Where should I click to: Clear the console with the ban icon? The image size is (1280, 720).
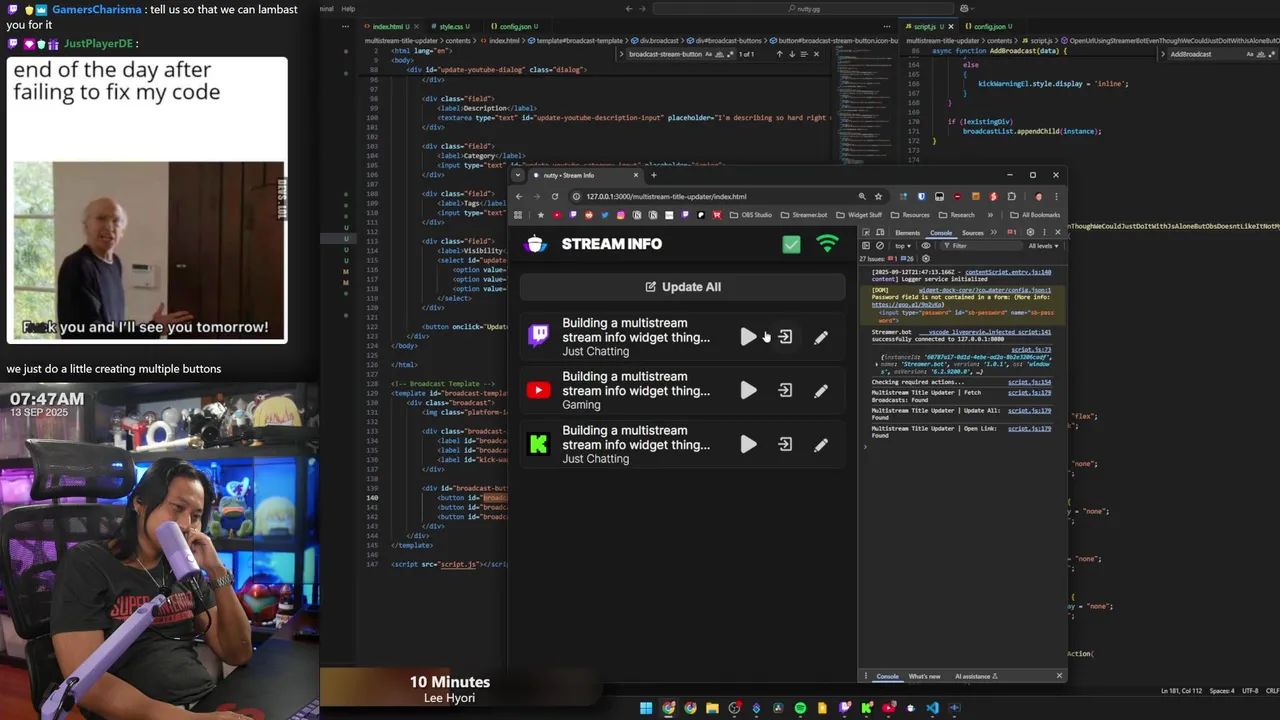pyautogui.click(x=880, y=246)
